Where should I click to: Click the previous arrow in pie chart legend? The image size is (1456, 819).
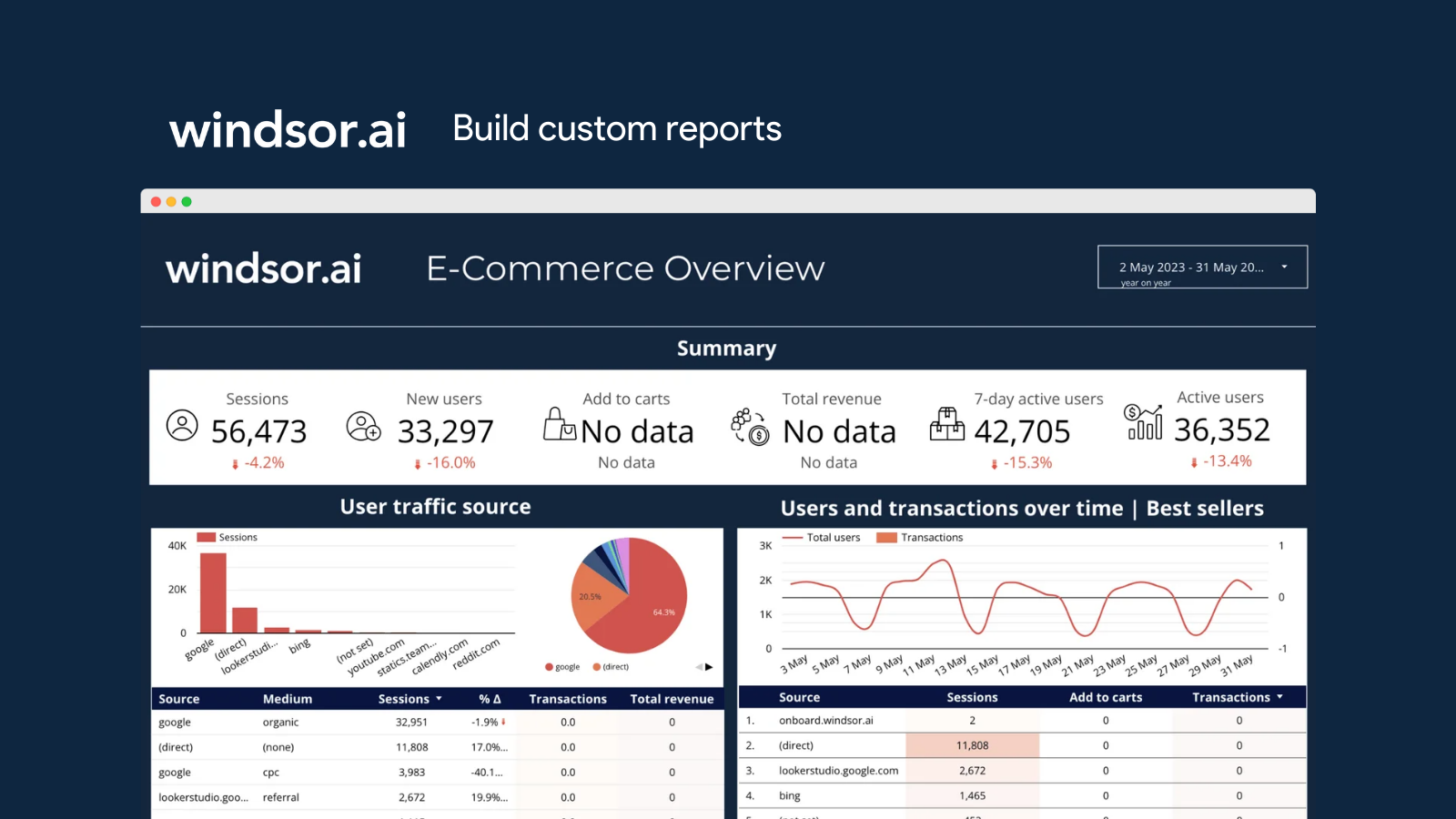699,667
